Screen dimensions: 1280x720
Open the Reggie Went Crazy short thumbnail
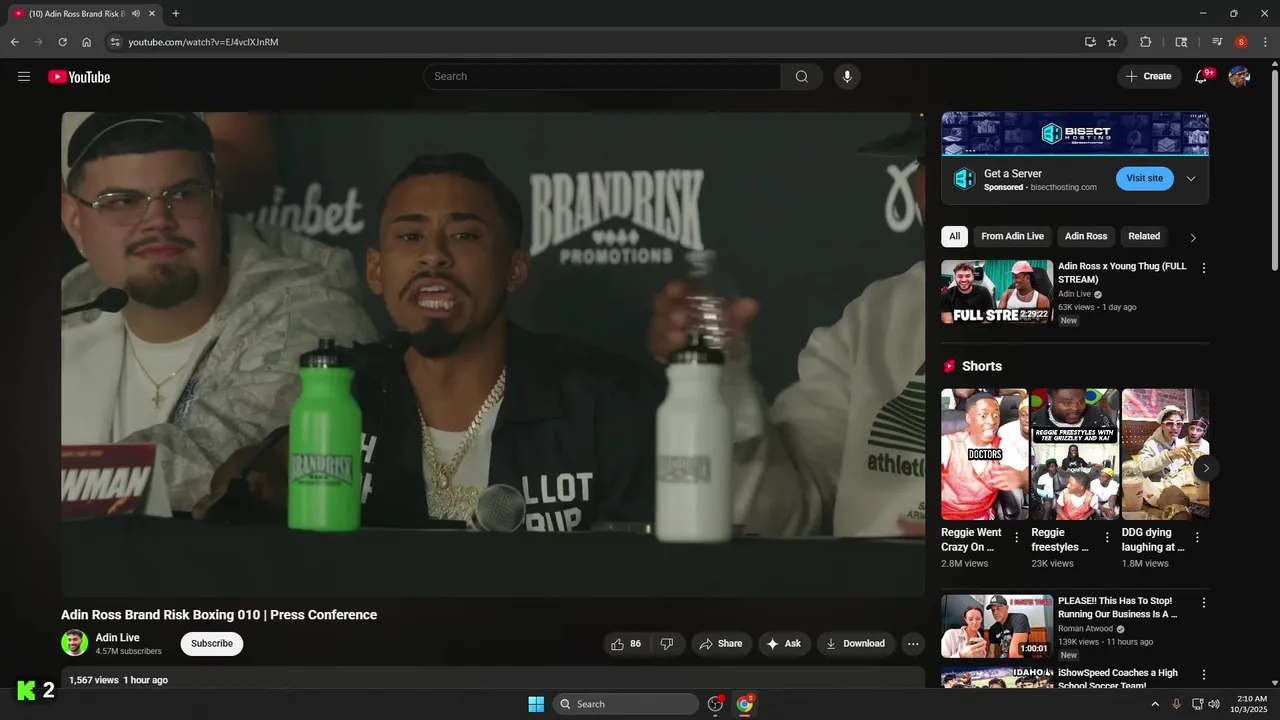(x=984, y=454)
